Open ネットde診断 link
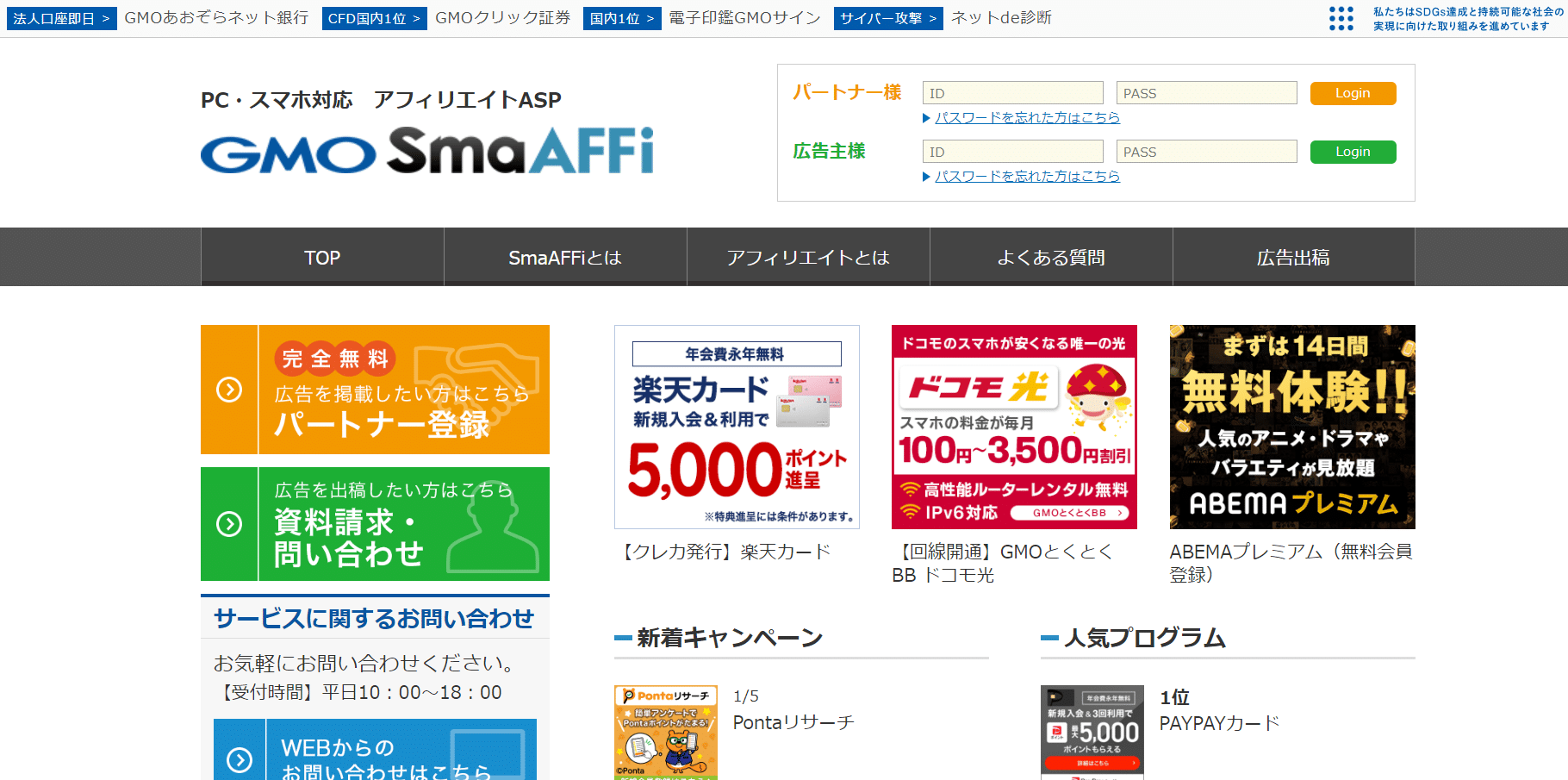 1001,18
